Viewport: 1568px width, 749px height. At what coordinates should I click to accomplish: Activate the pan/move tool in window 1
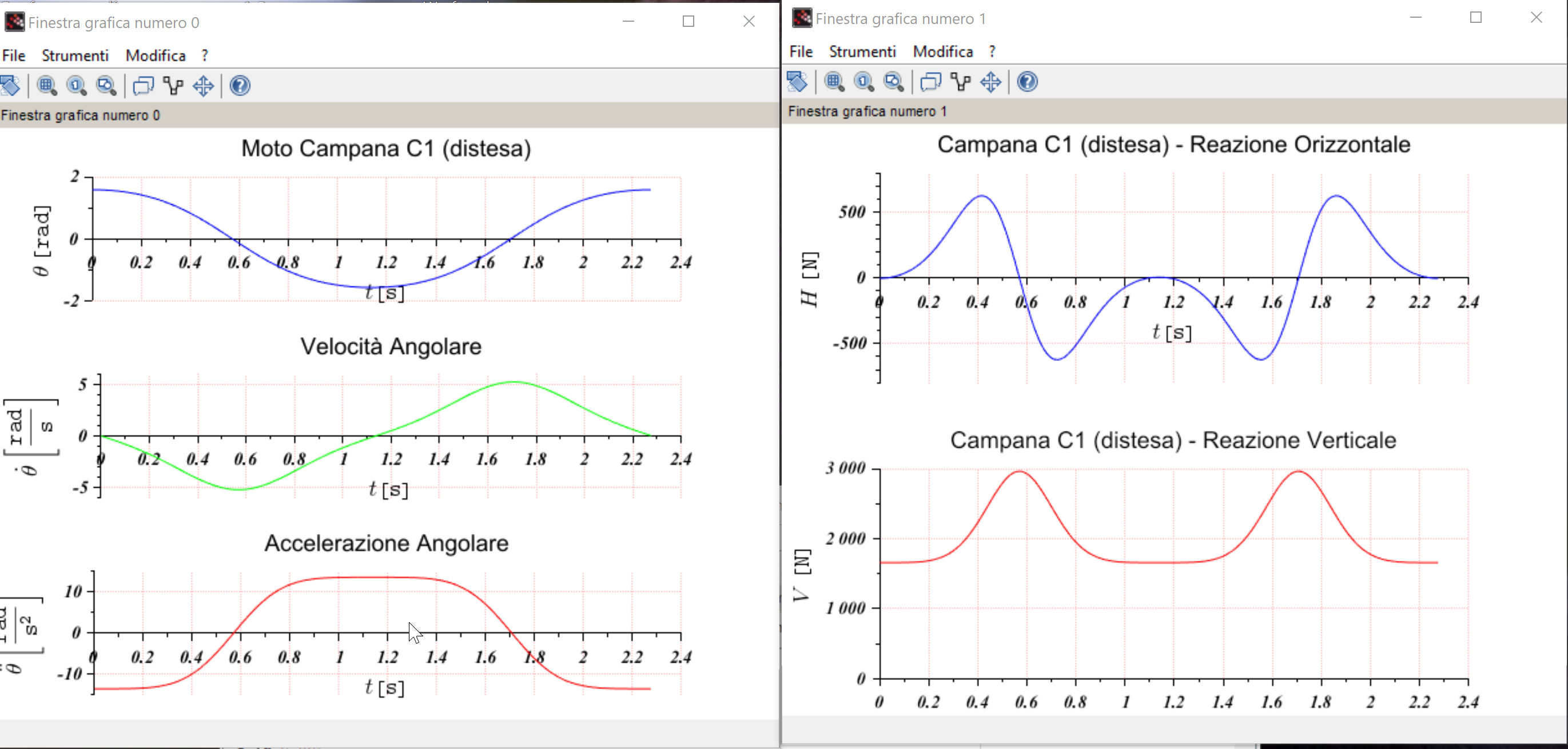click(x=990, y=82)
